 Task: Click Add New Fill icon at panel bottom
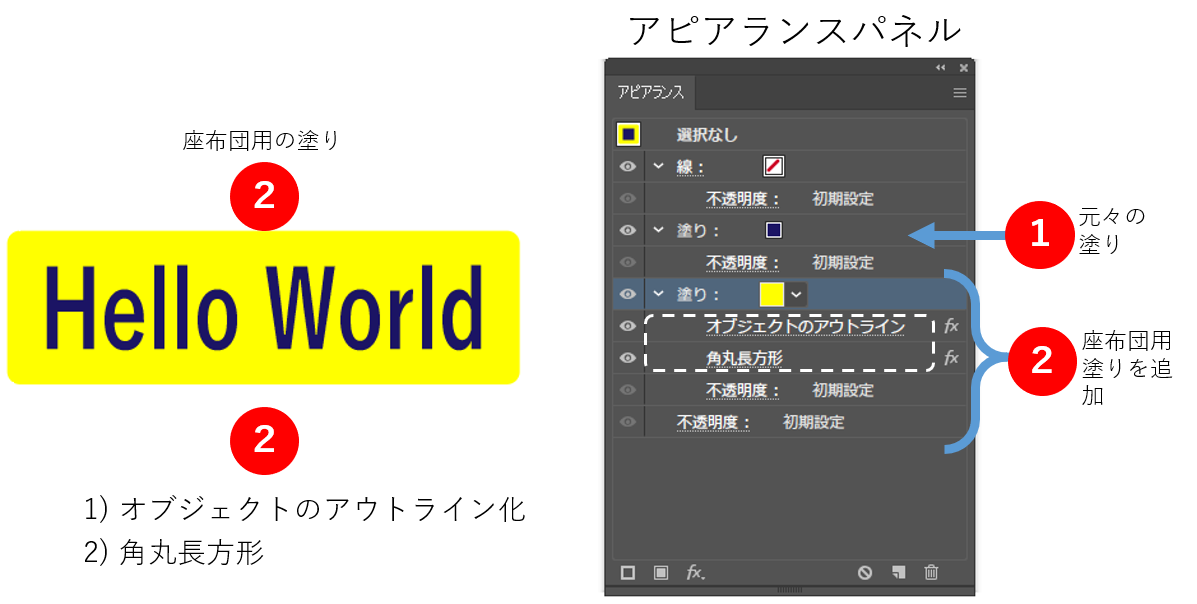(x=661, y=573)
